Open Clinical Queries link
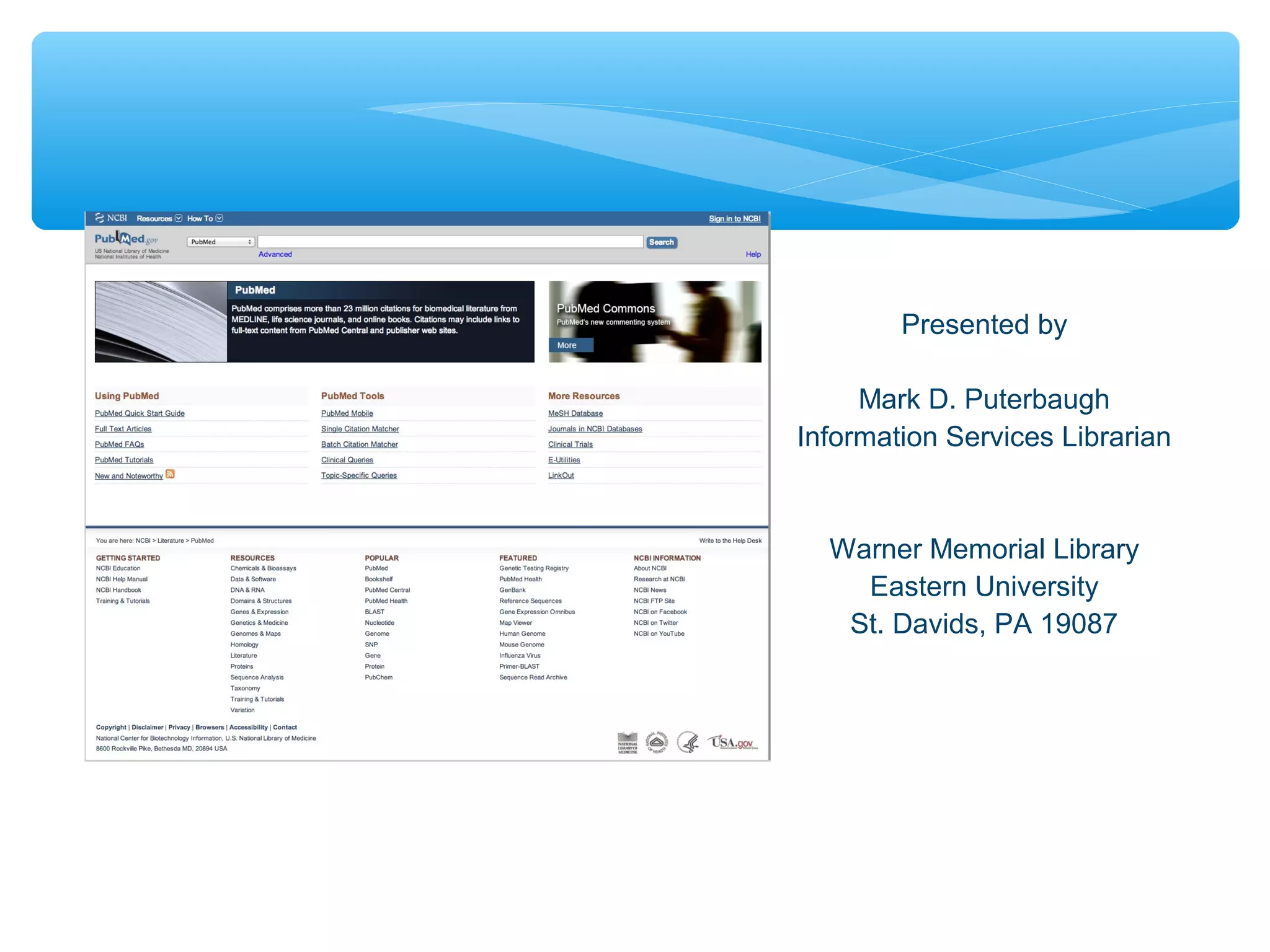The width and height of the screenshot is (1270, 952). point(347,460)
